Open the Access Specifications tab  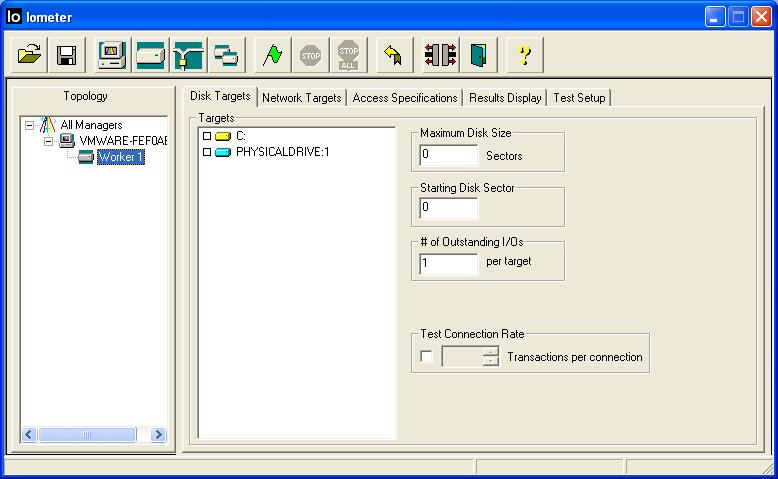coord(405,98)
